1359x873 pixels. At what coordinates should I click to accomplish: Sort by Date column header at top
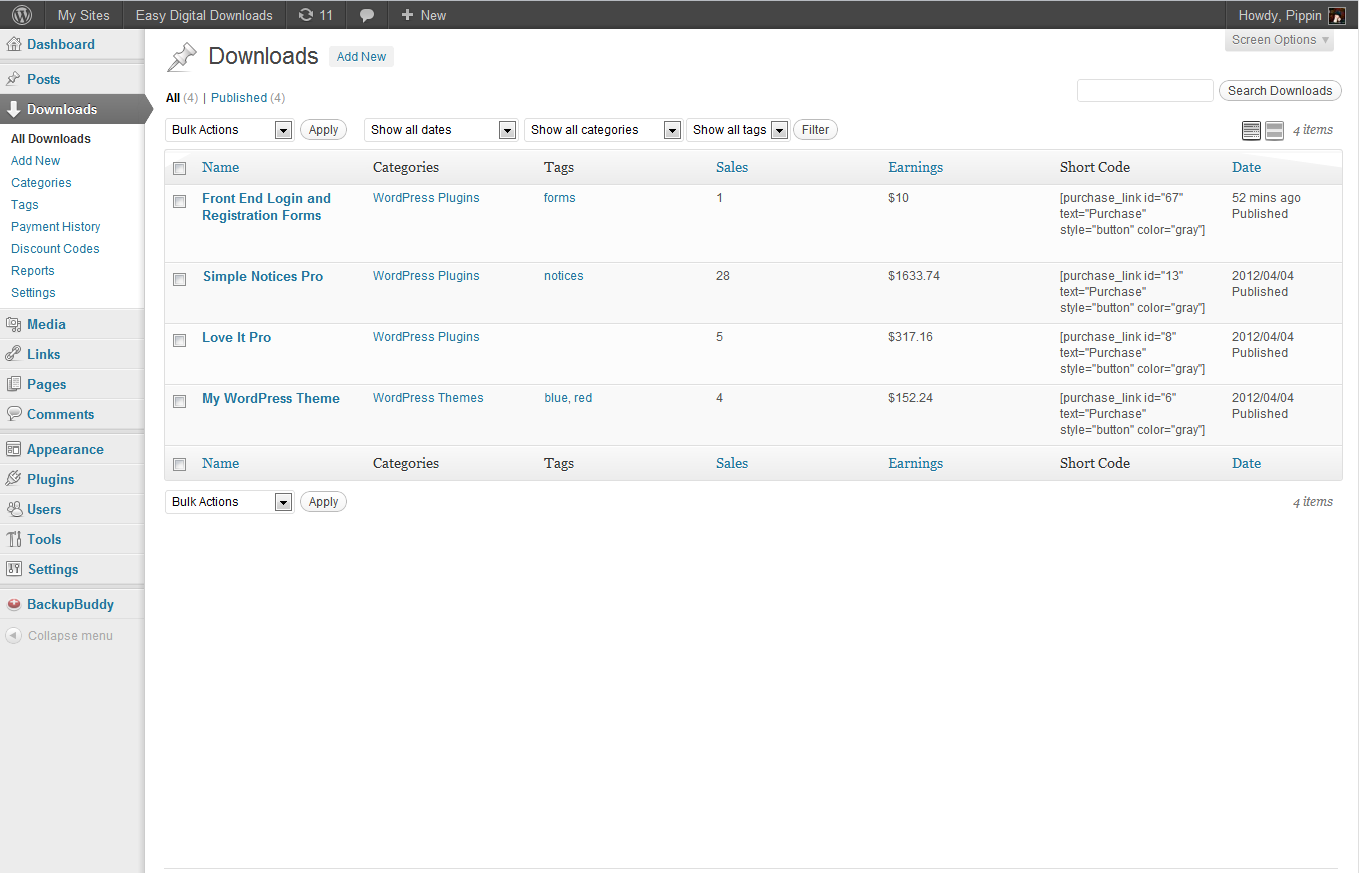point(1246,168)
